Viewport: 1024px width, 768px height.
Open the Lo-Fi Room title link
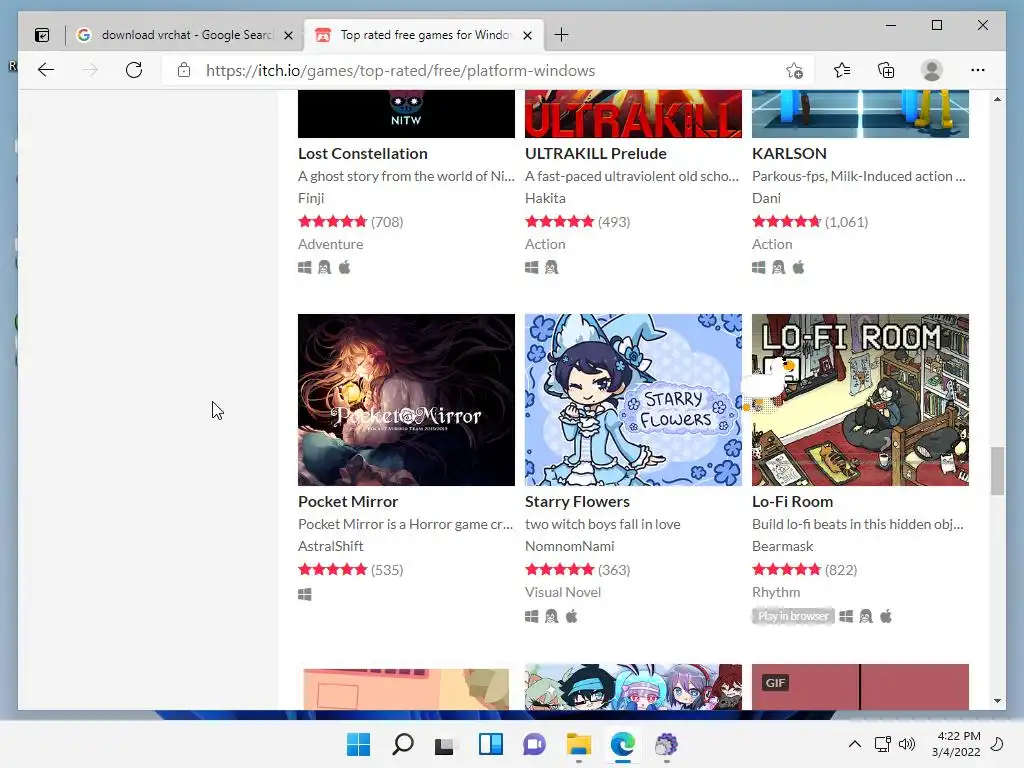[x=792, y=502]
